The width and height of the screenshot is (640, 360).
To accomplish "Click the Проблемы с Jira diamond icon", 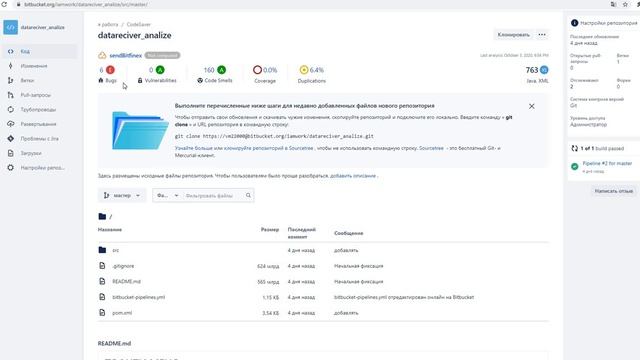I will pyautogui.click(x=11, y=139).
